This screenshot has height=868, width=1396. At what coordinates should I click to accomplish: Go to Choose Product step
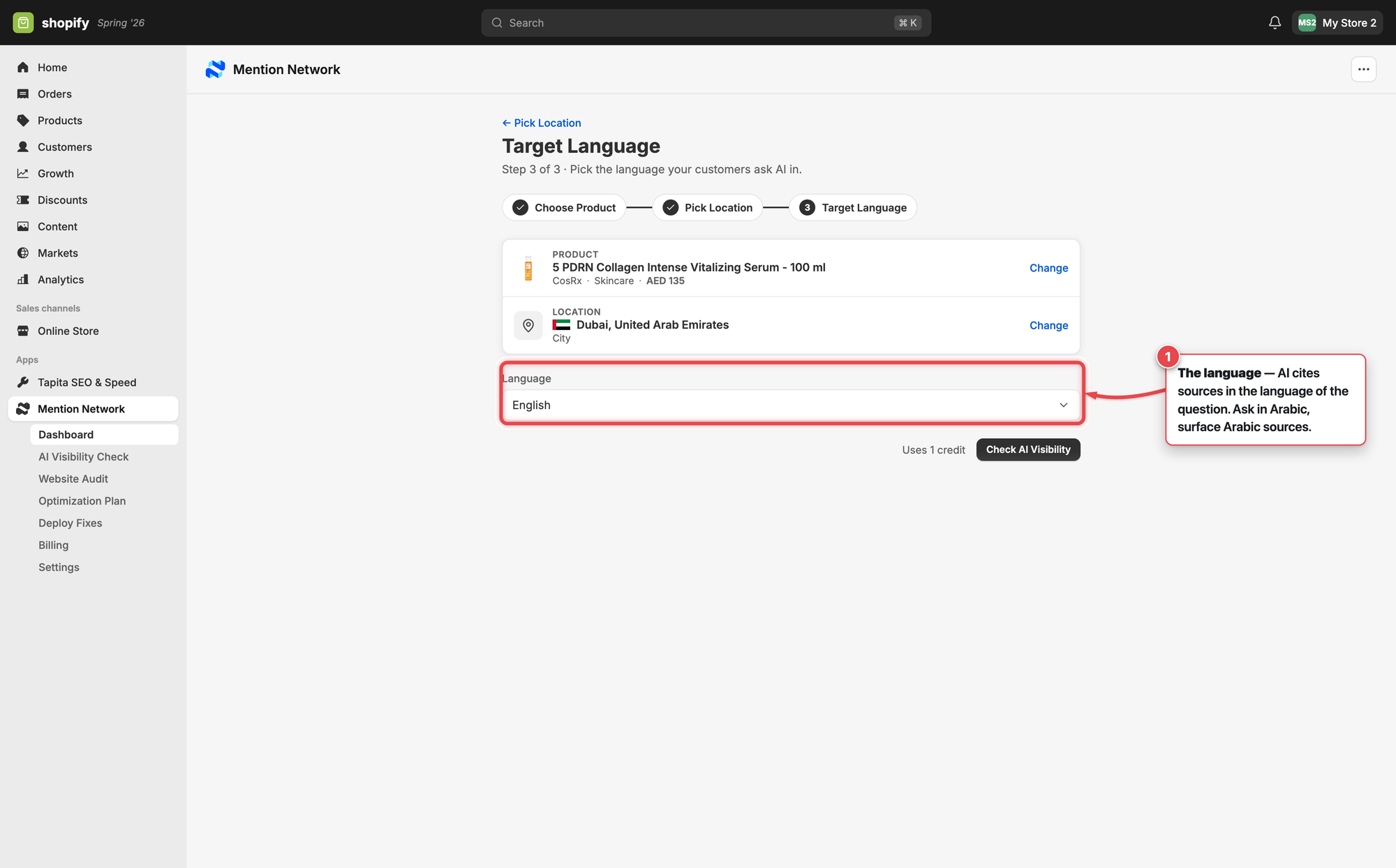click(x=564, y=207)
